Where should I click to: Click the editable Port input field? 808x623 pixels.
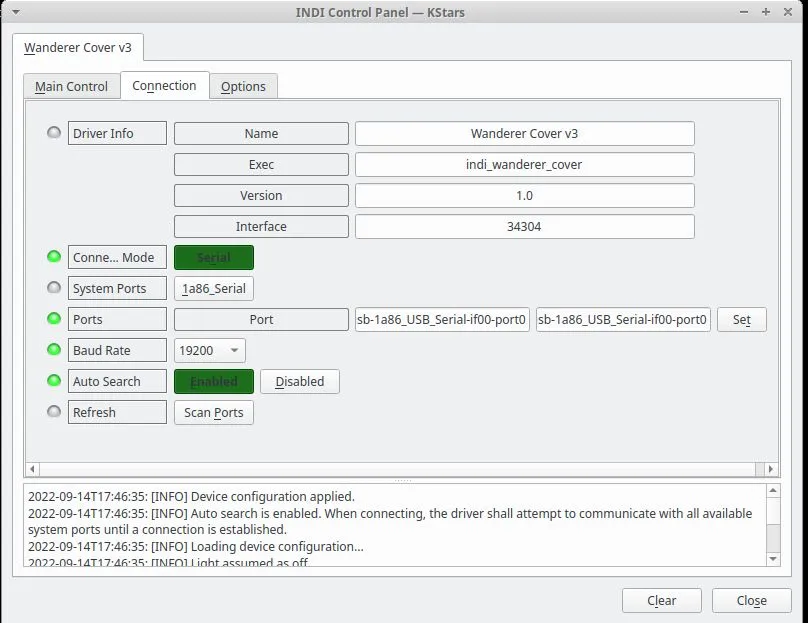623,319
